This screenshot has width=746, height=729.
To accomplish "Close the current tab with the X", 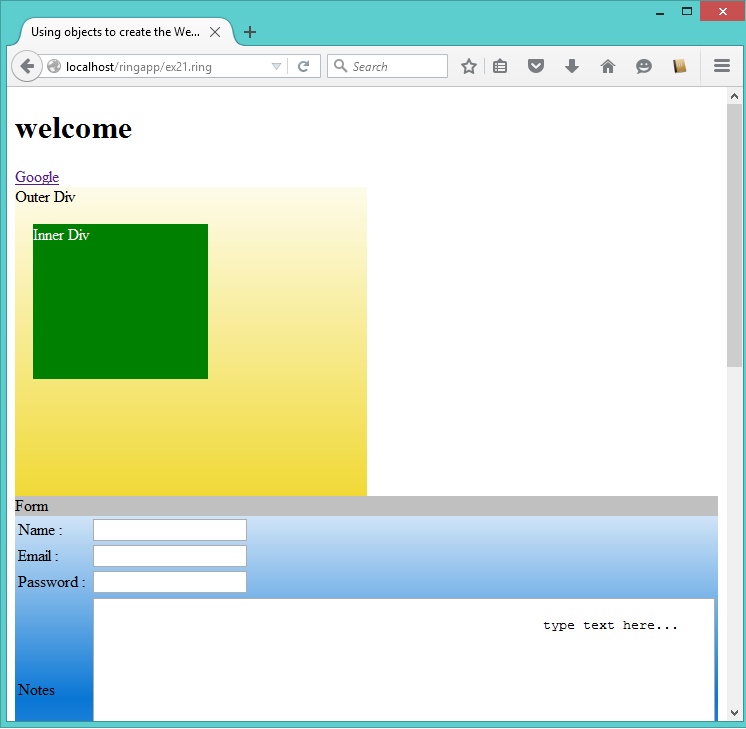I will click(215, 32).
